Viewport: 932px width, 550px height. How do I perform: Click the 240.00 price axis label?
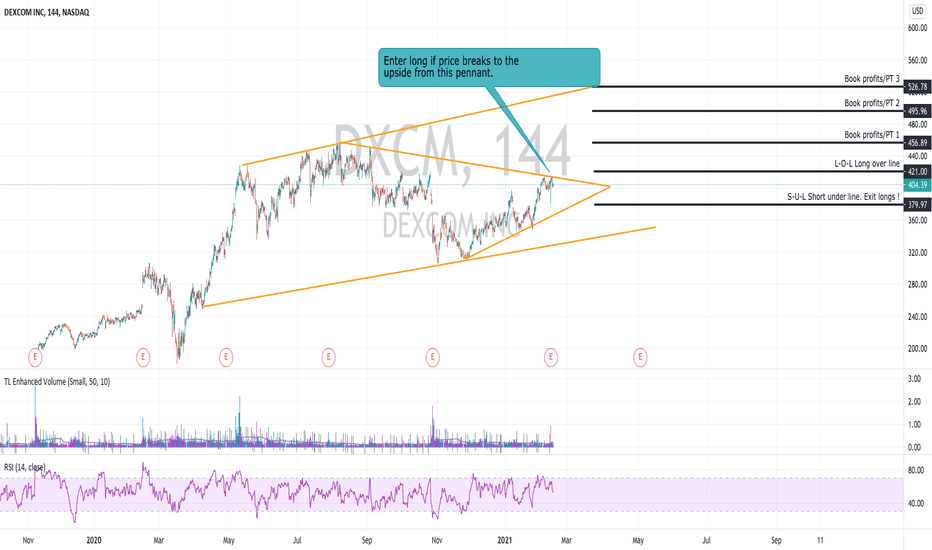pyautogui.click(x=917, y=317)
